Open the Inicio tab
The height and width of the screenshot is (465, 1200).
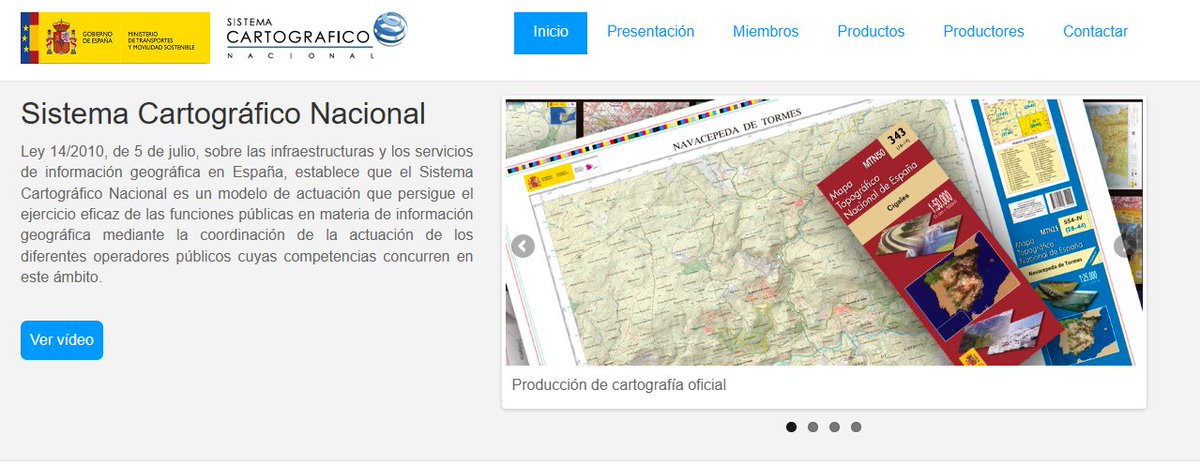coord(551,32)
